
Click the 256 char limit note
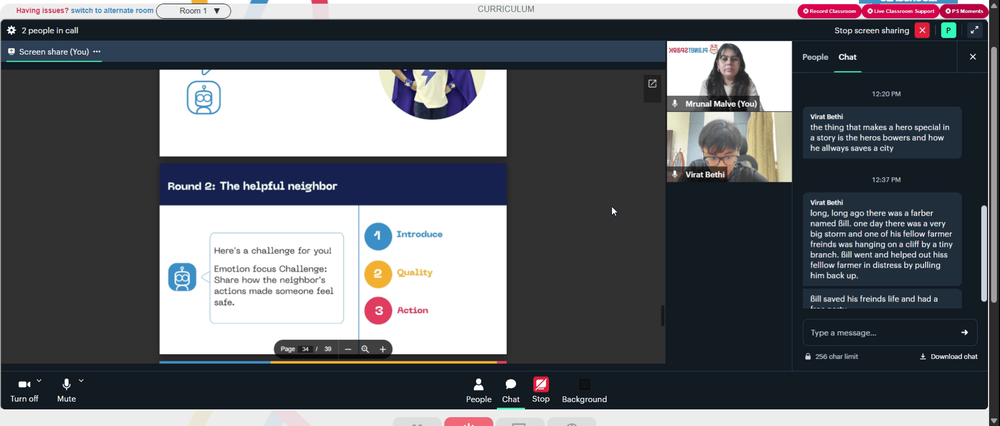831,356
